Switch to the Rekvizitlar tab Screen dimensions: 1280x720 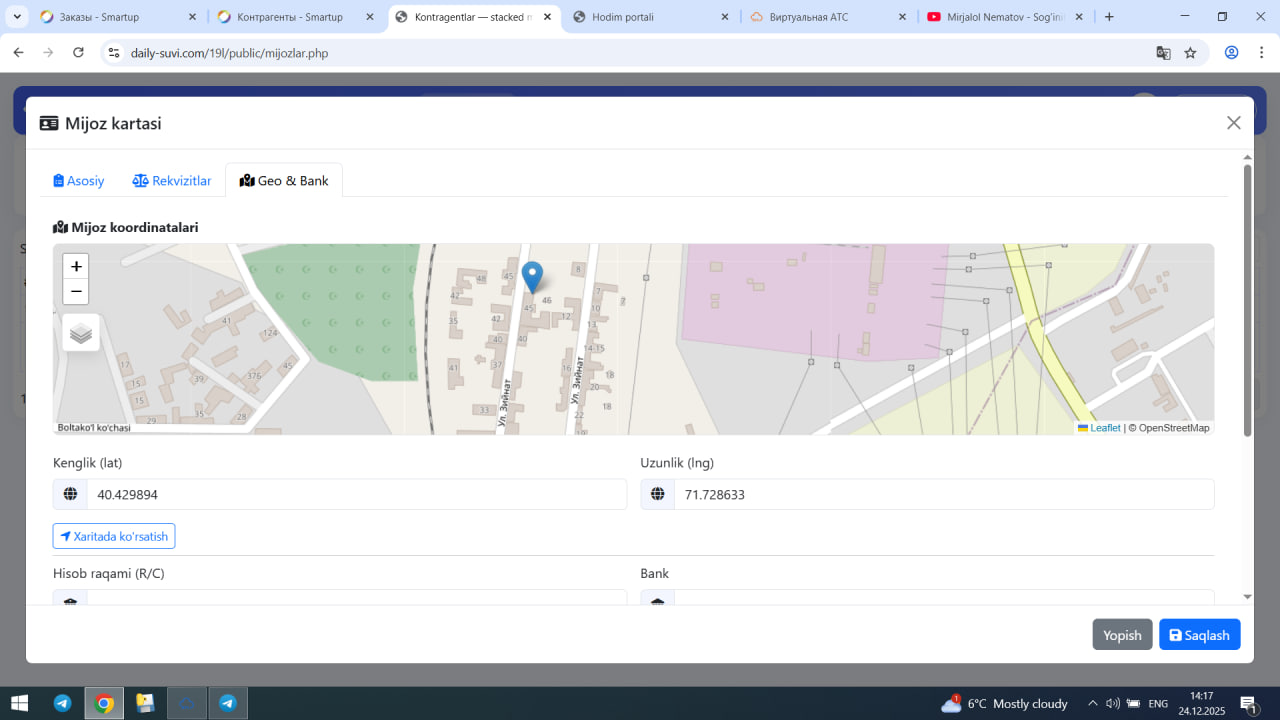point(172,181)
